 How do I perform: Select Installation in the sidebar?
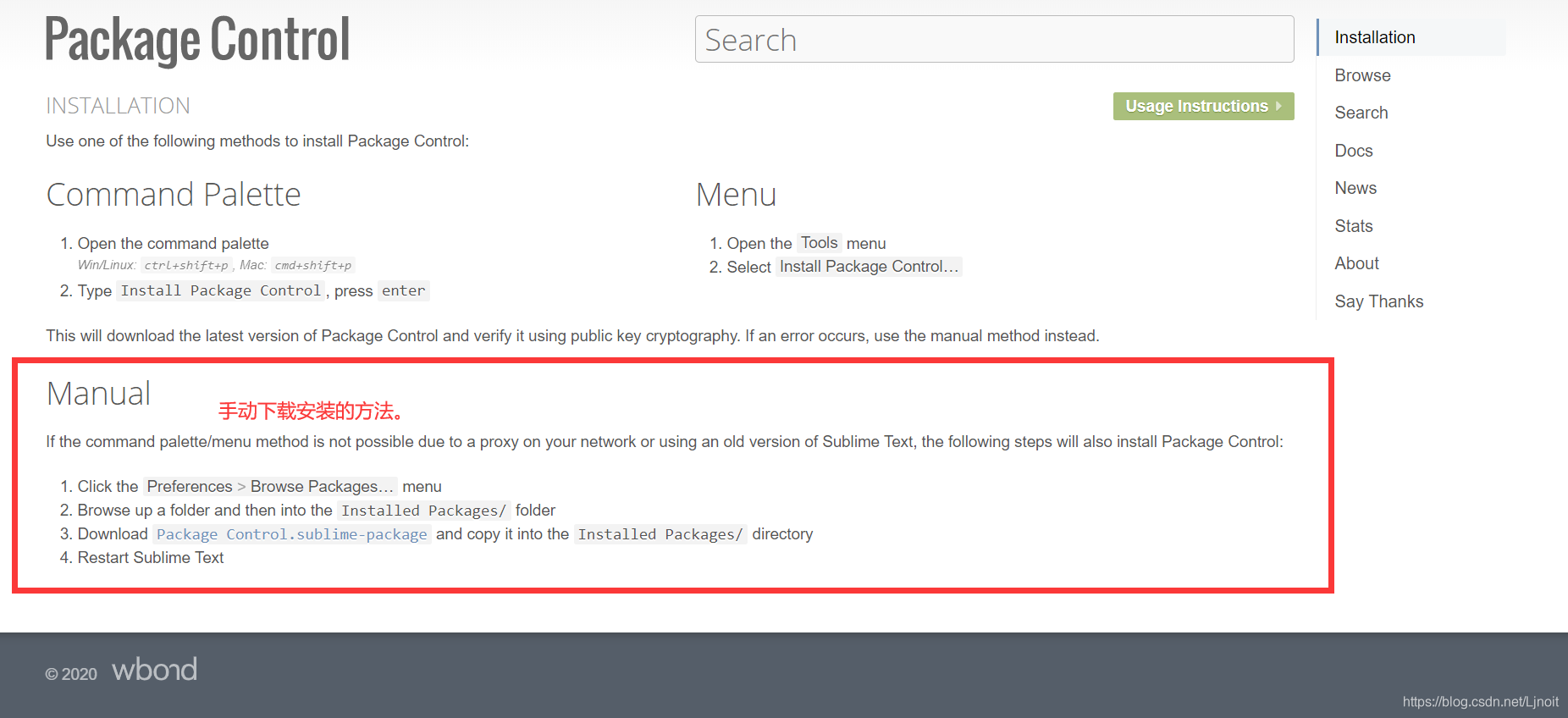click(x=1374, y=37)
